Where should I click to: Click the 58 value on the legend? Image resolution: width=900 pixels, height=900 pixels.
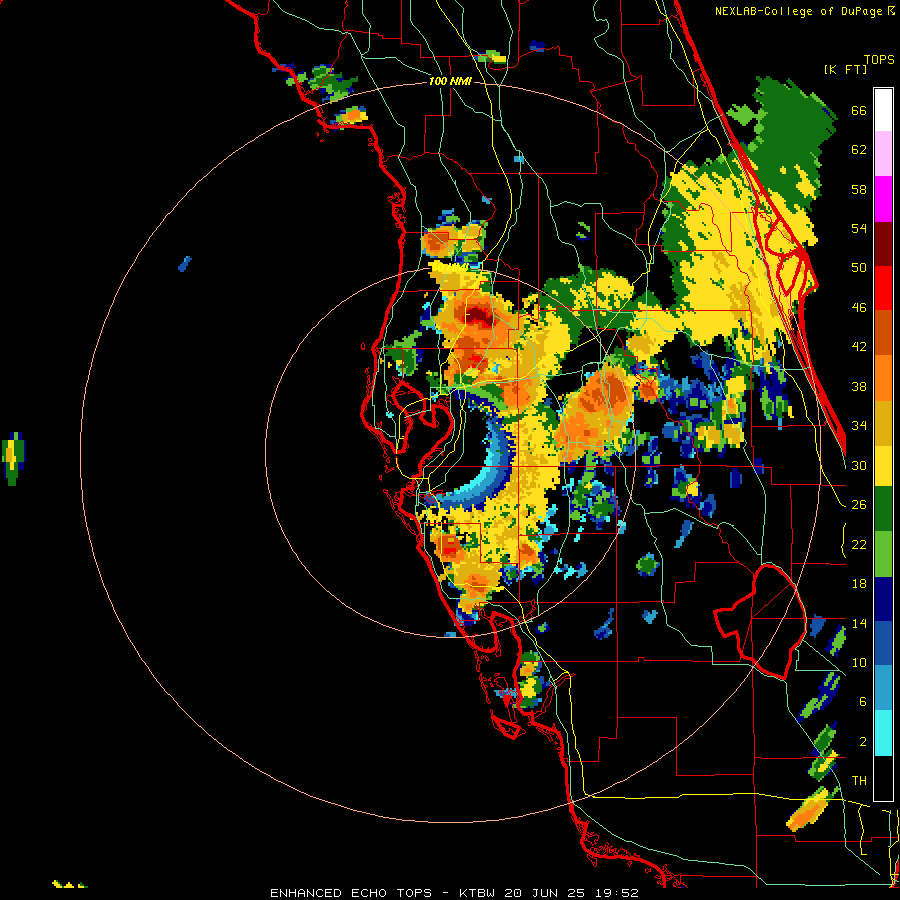click(859, 190)
